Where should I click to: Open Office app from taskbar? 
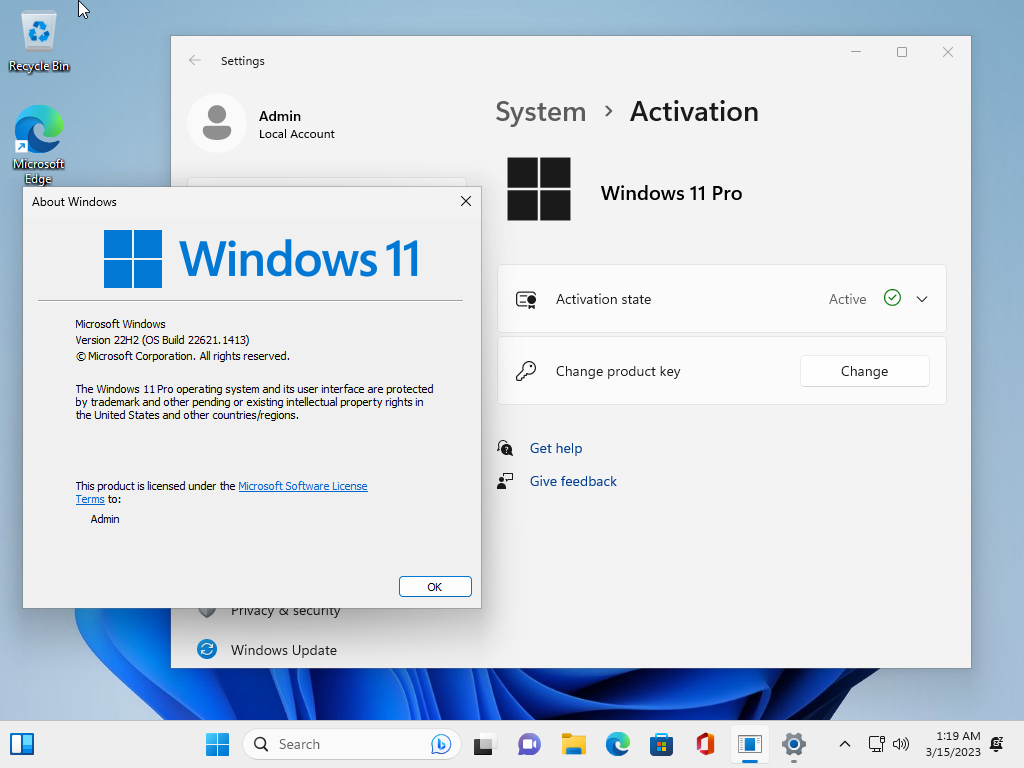(x=705, y=744)
